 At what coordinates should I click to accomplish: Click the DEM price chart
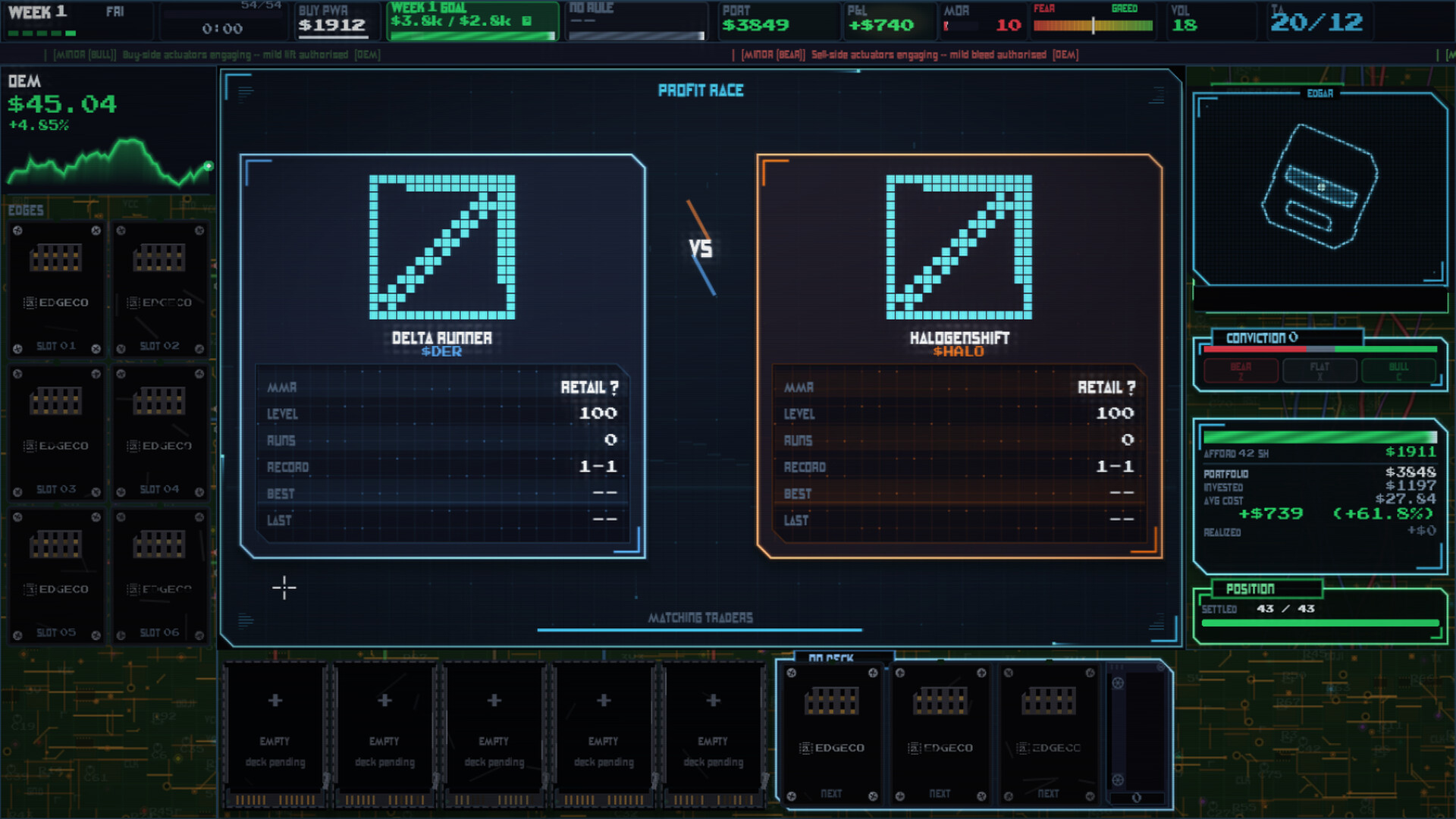pos(110,163)
